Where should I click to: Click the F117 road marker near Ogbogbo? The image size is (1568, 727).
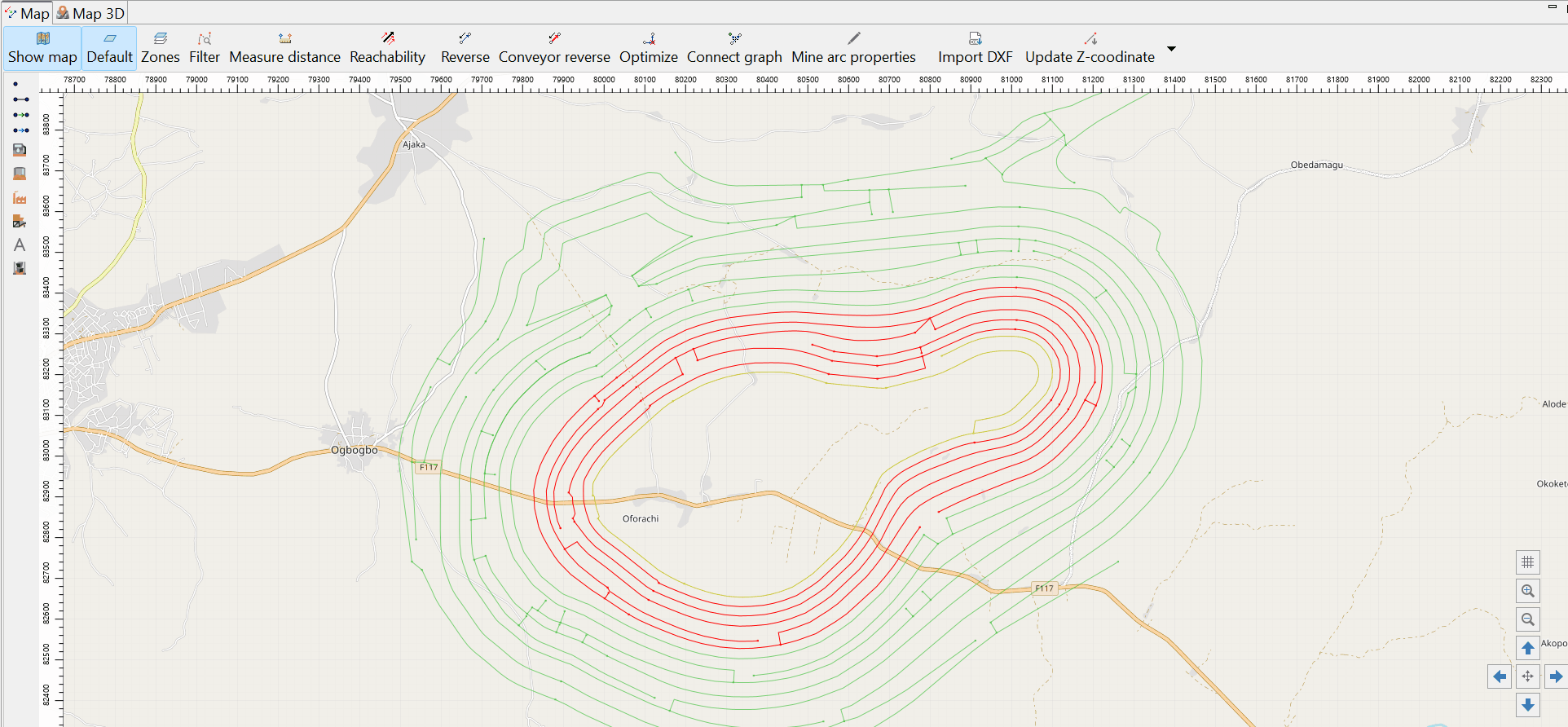[429, 467]
